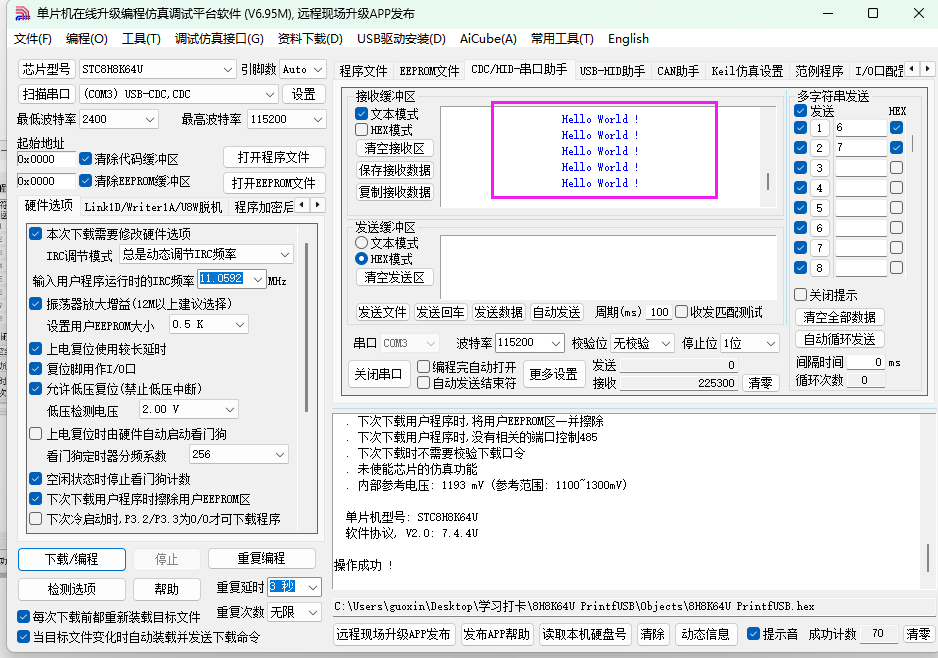Switch to the USB-HID助手 tab
938x658 pixels.
613,71
